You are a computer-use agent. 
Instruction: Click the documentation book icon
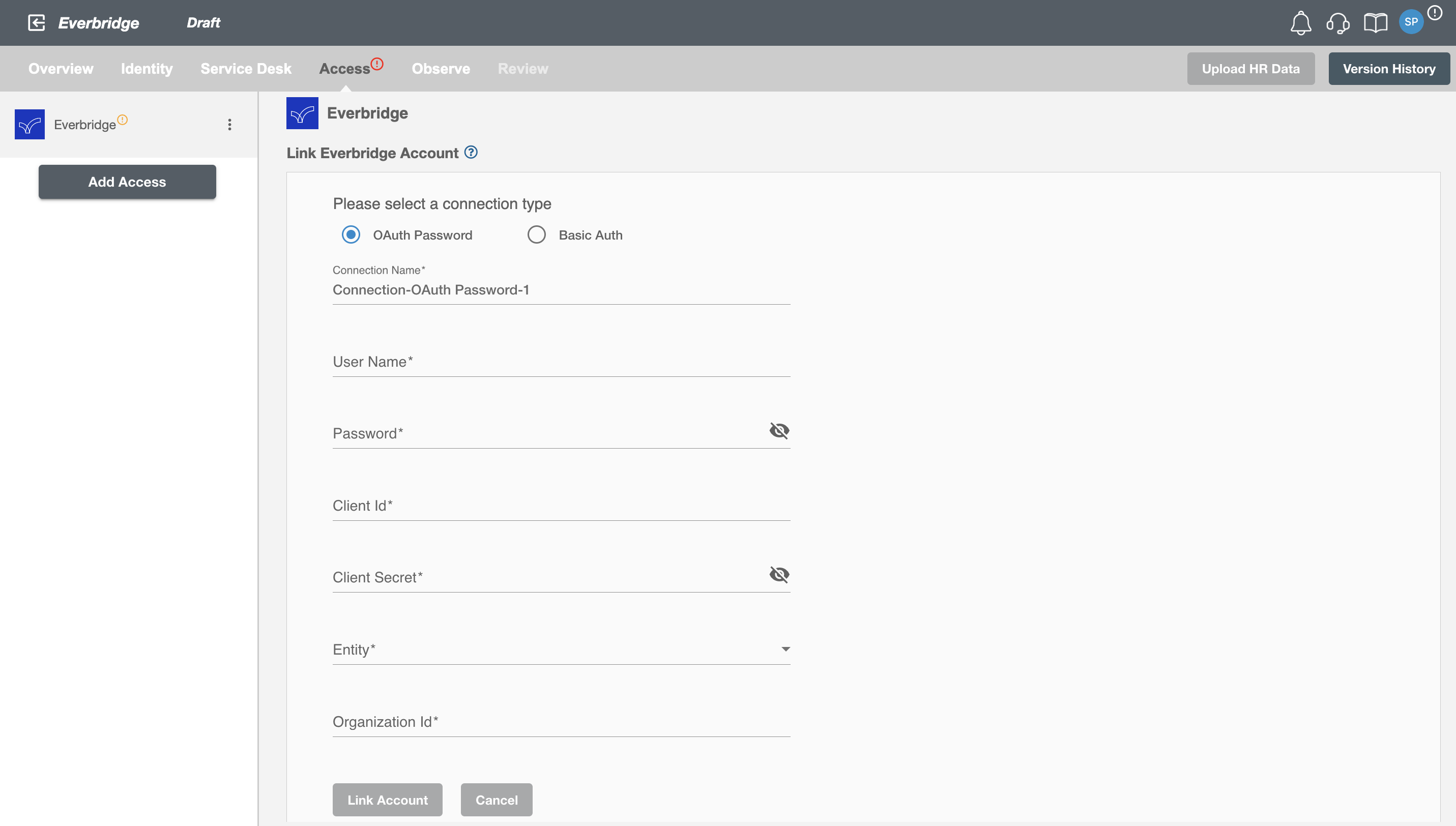(1375, 22)
